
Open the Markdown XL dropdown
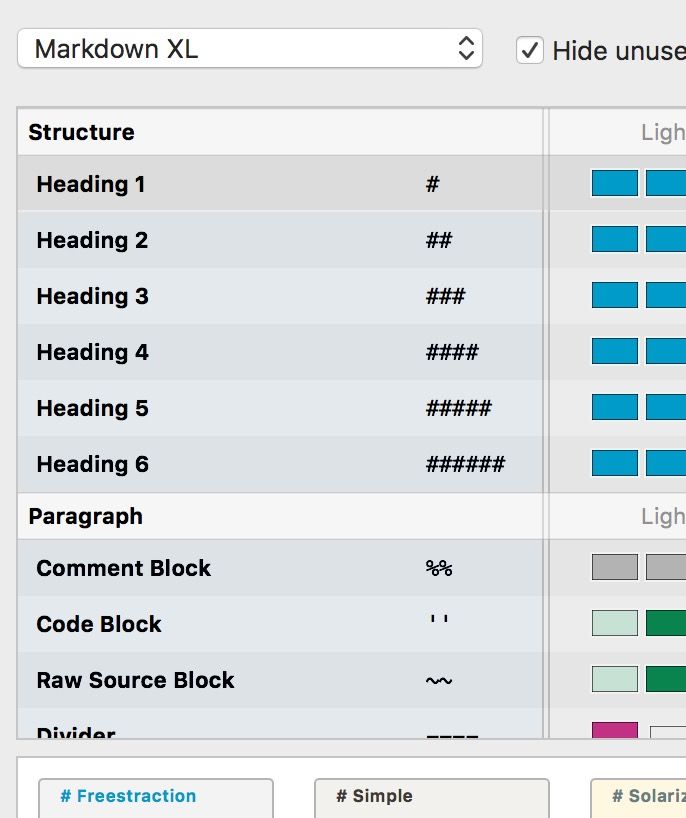tap(249, 48)
